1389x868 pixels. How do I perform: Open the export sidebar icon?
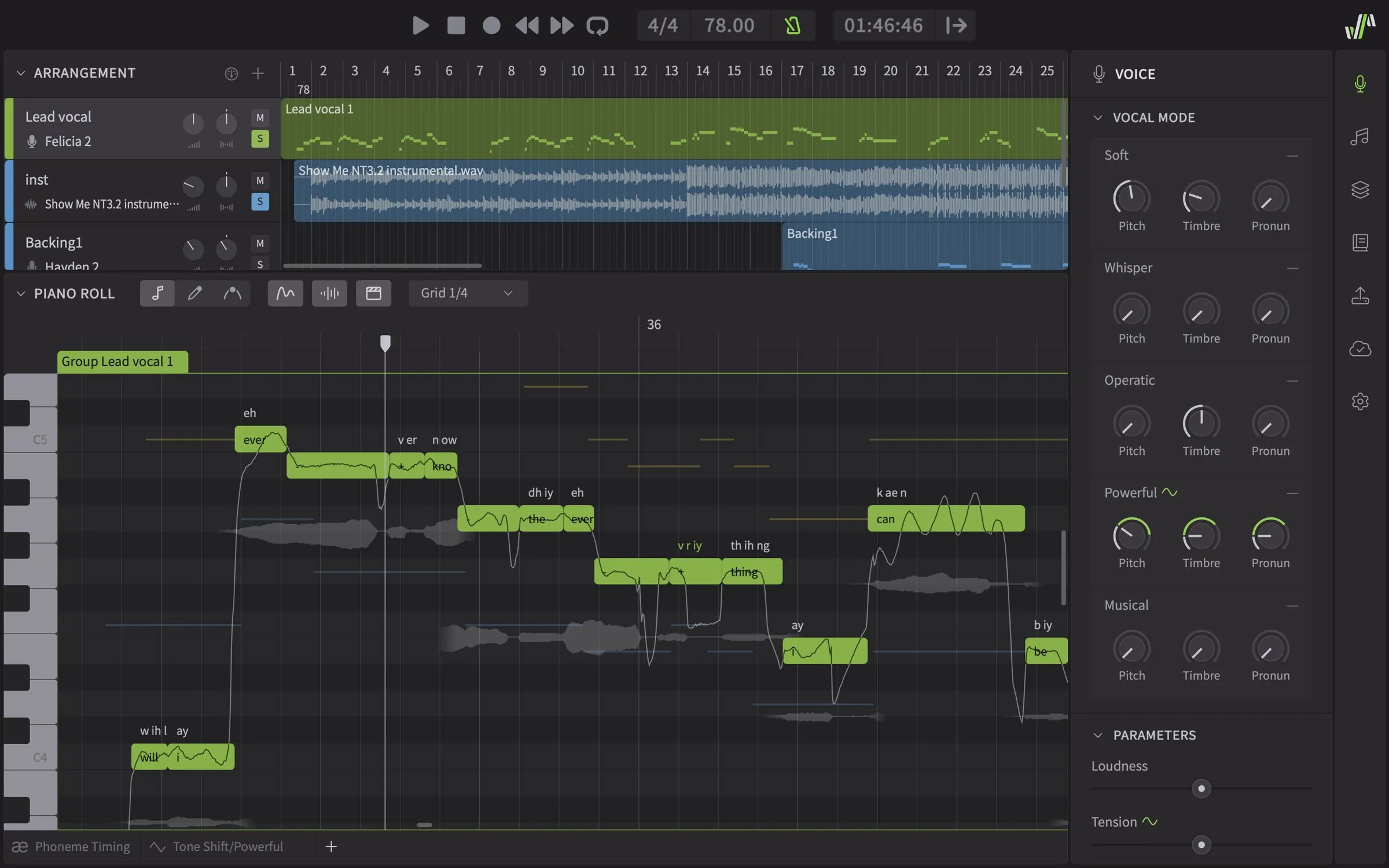[x=1360, y=295]
